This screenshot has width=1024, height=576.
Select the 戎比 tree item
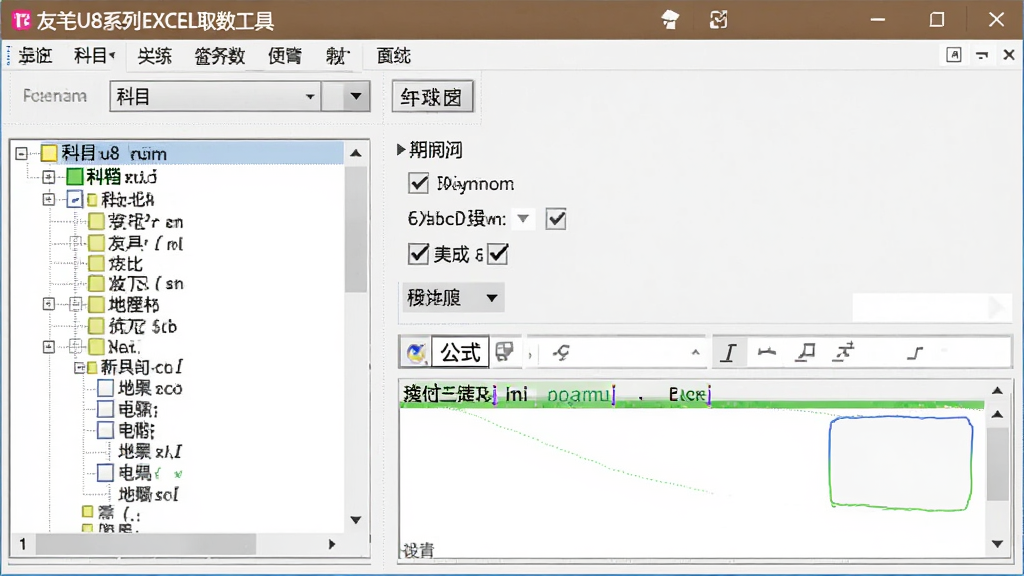click(125, 264)
